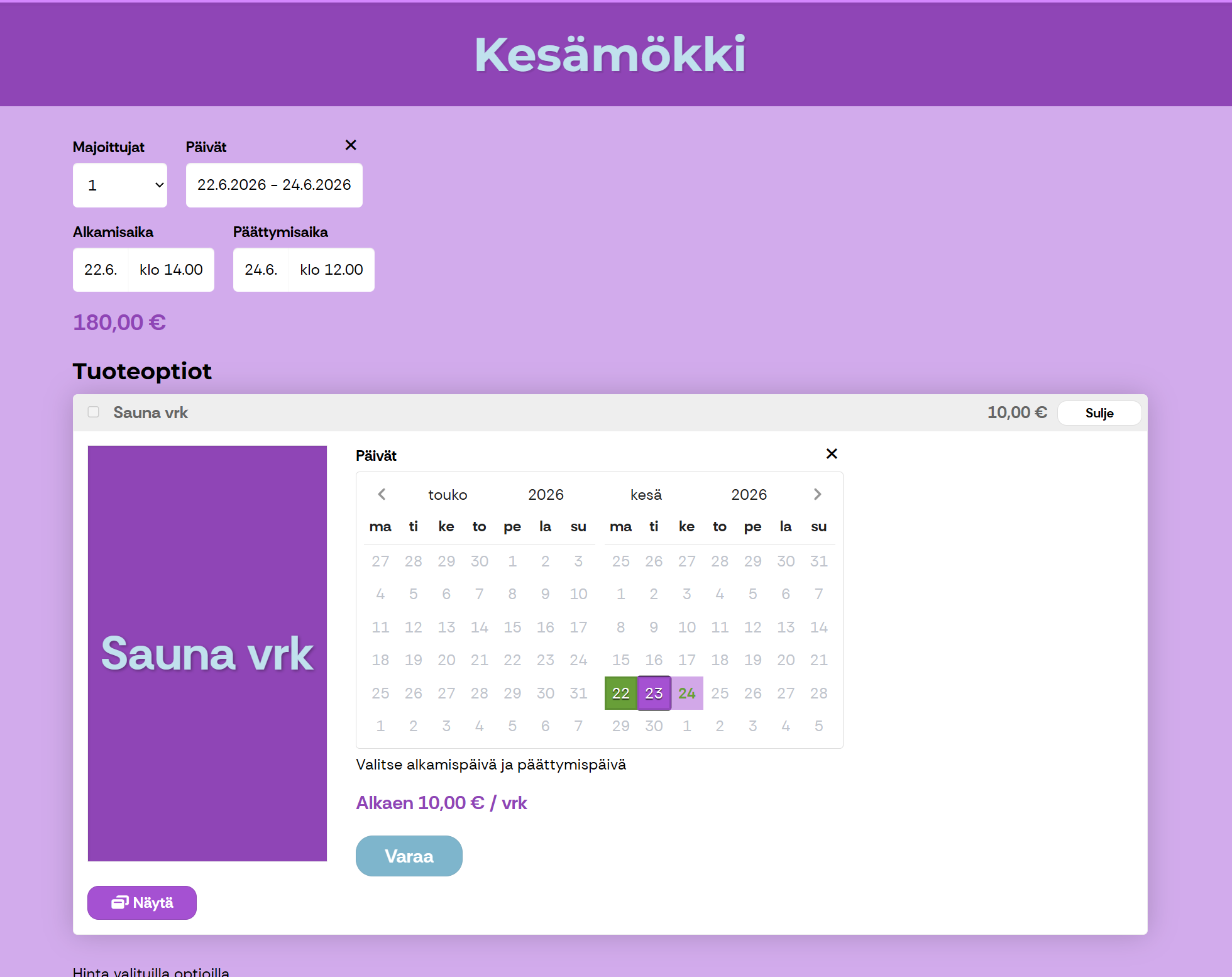Select June 30 in the kesä calendar
The width and height of the screenshot is (1232, 977).
[654, 726]
